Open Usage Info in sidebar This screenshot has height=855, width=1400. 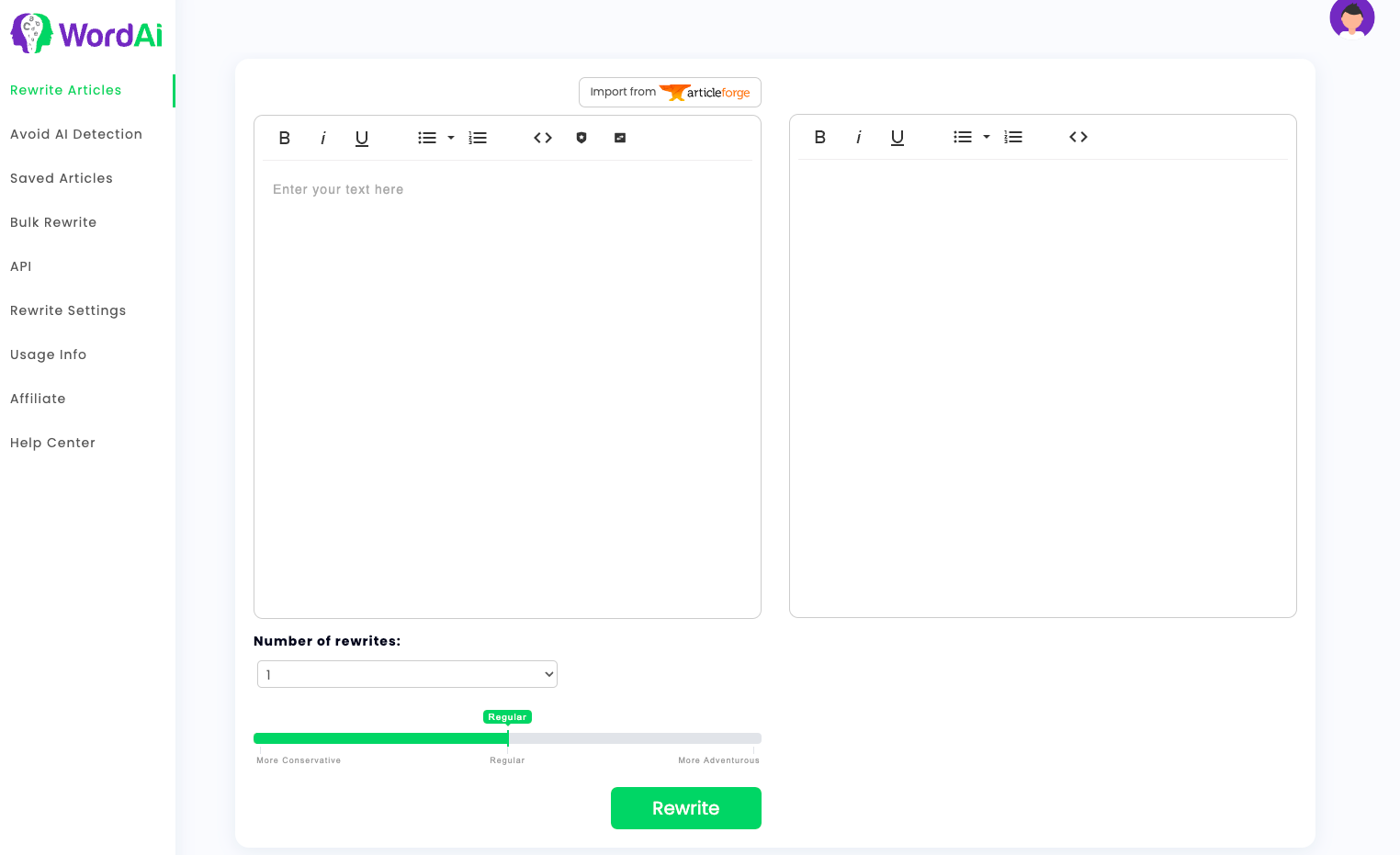pos(48,354)
